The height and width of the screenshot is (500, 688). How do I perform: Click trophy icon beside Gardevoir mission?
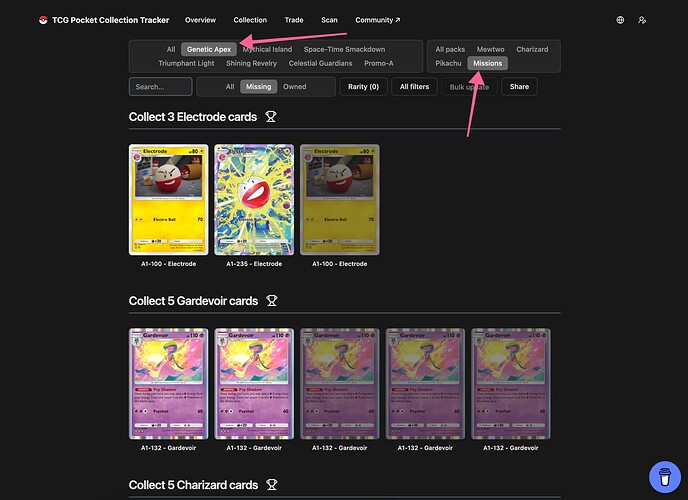point(271,301)
